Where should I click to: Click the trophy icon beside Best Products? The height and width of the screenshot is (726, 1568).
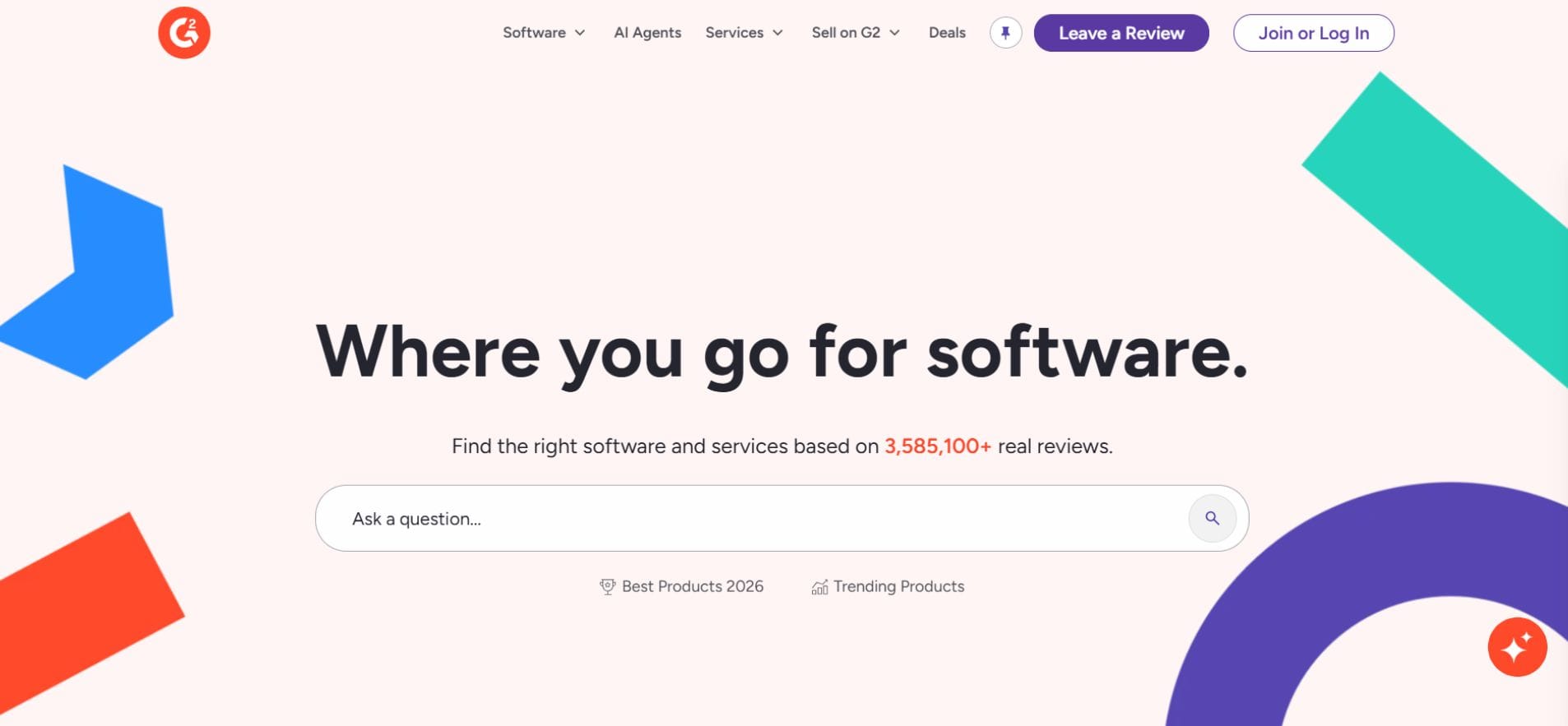(607, 586)
